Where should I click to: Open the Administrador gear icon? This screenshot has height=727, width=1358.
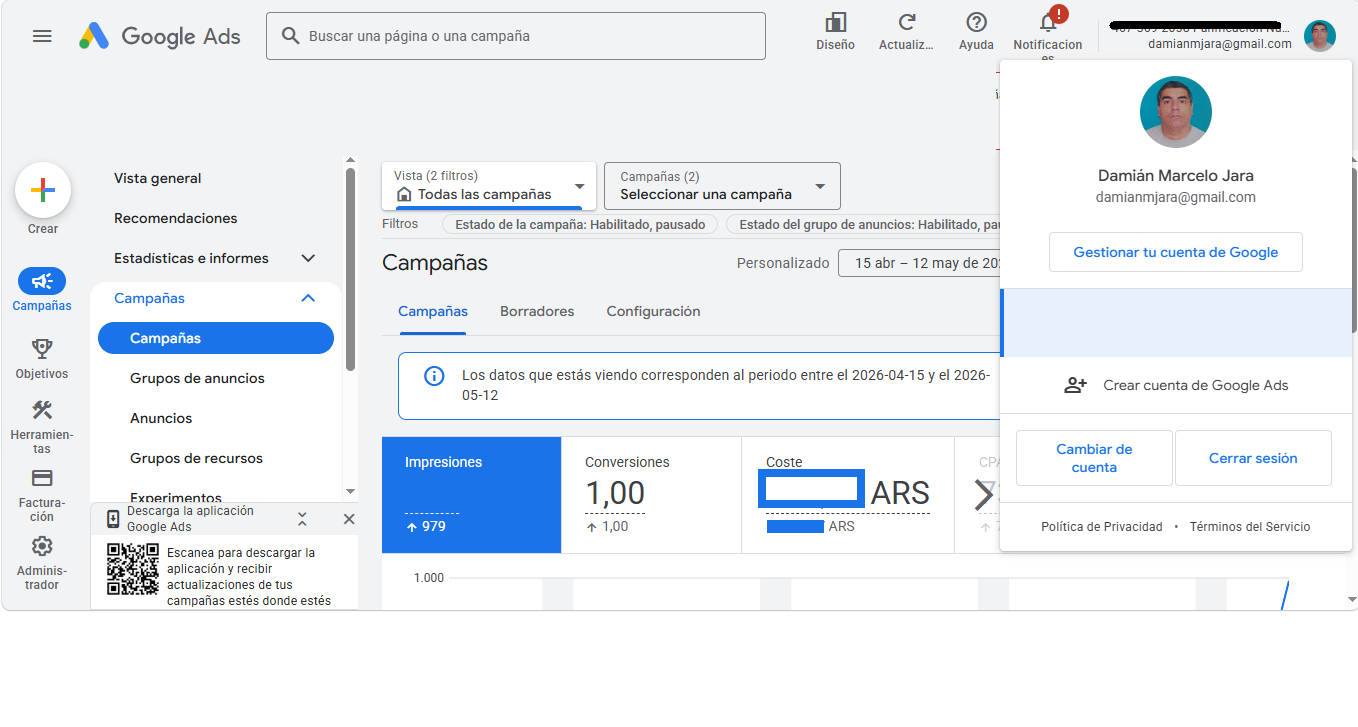(x=42, y=546)
